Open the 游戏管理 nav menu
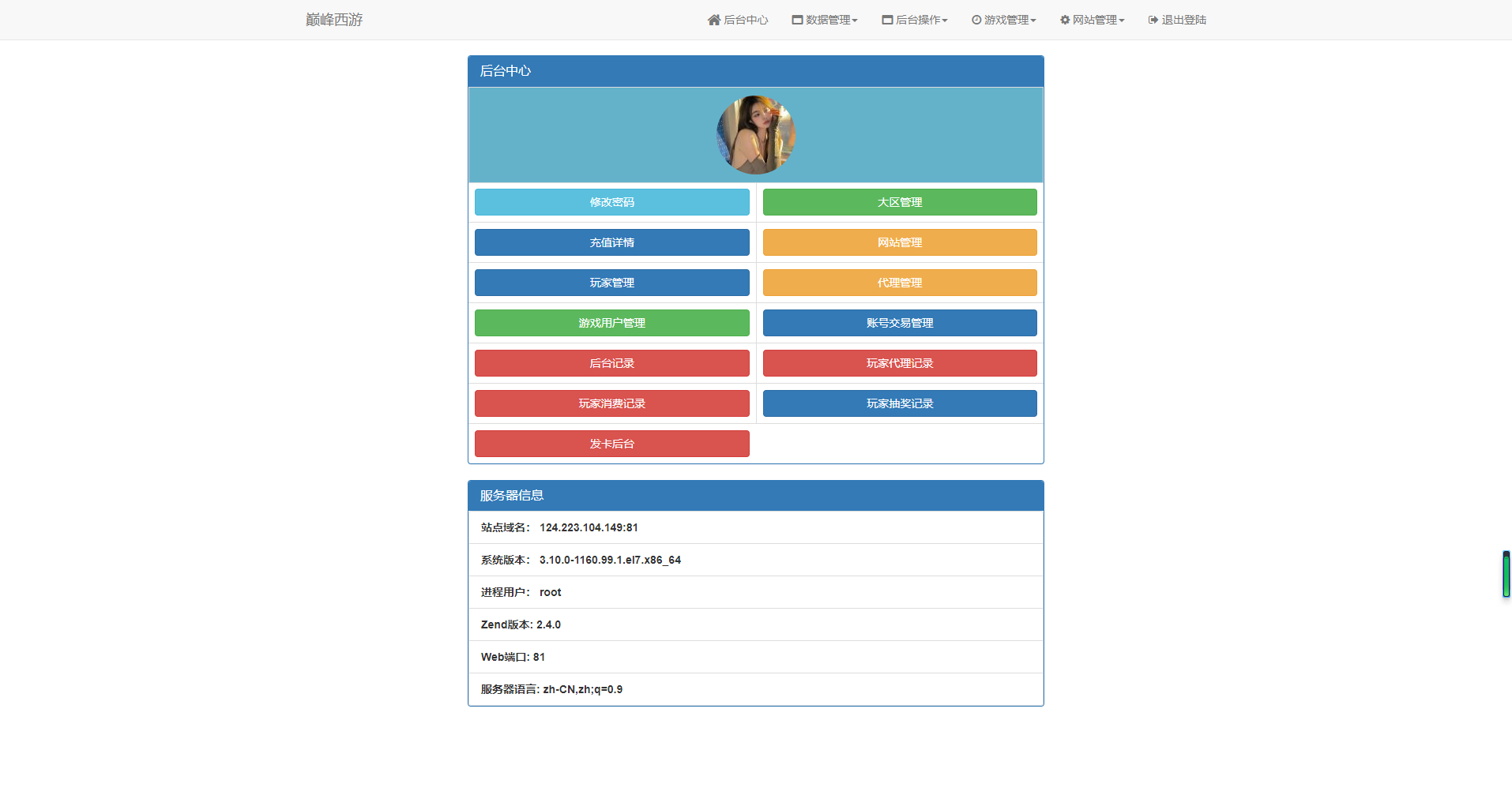This screenshot has width=1512, height=795. (x=1003, y=20)
